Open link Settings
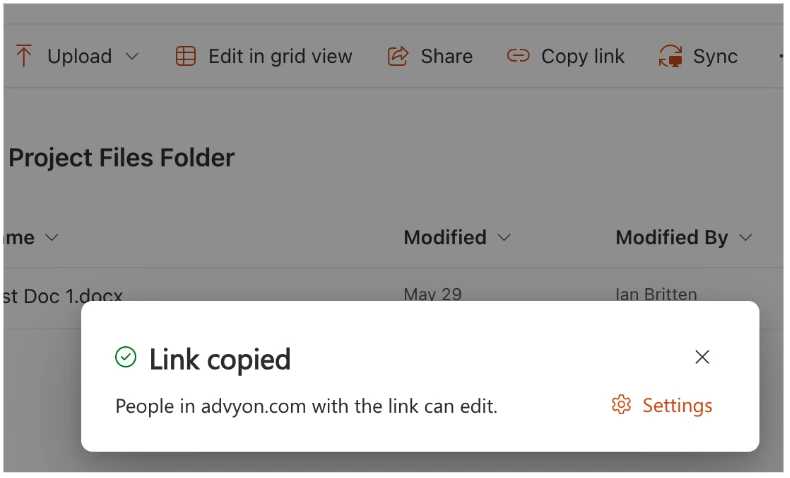 pos(677,405)
